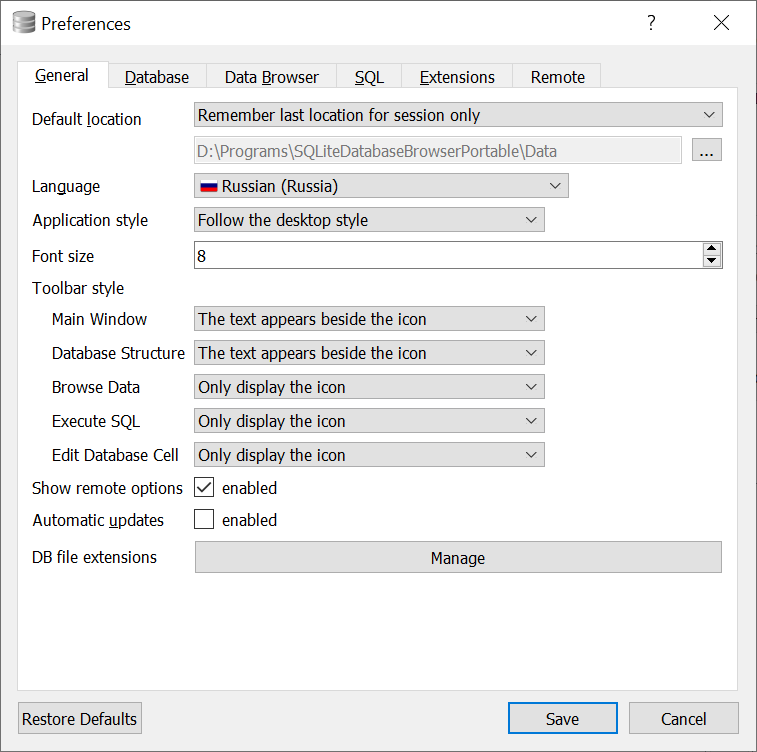Enable the Automatic updates checkbox
This screenshot has width=757, height=752.
coord(204,519)
